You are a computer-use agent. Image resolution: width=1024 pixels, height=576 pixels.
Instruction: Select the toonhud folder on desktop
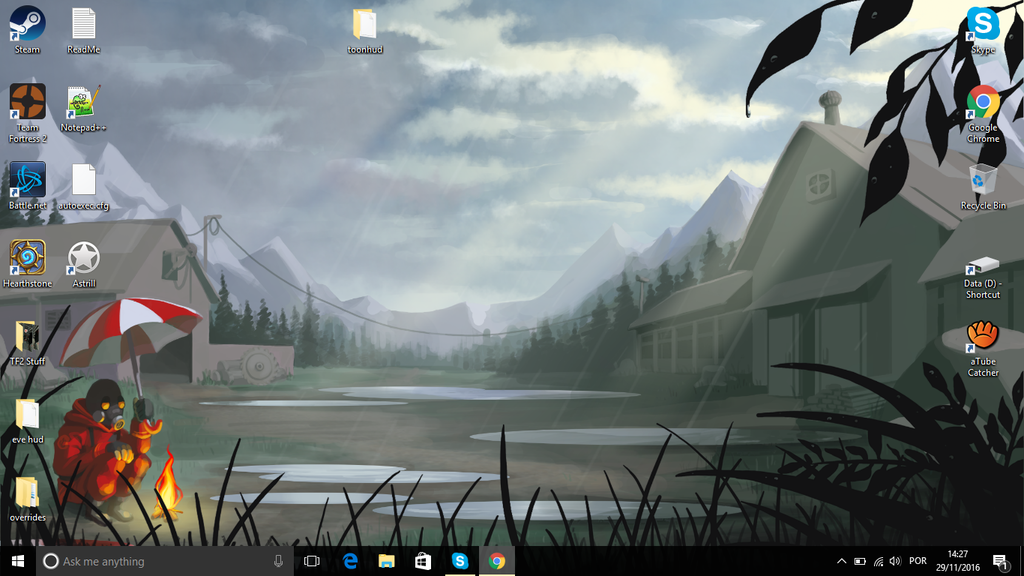click(365, 29)
